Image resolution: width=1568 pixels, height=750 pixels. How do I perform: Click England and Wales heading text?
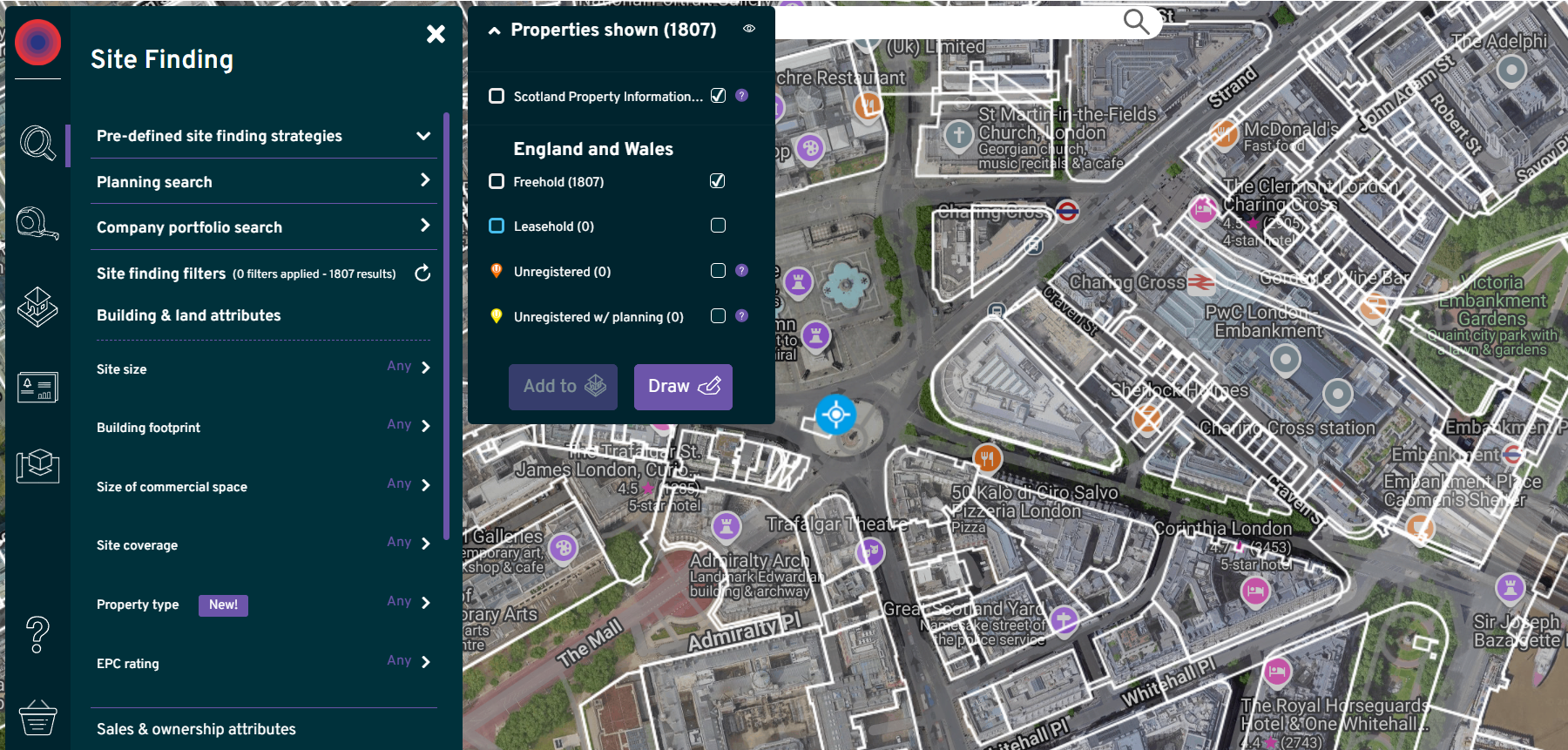tap(593, 149)
